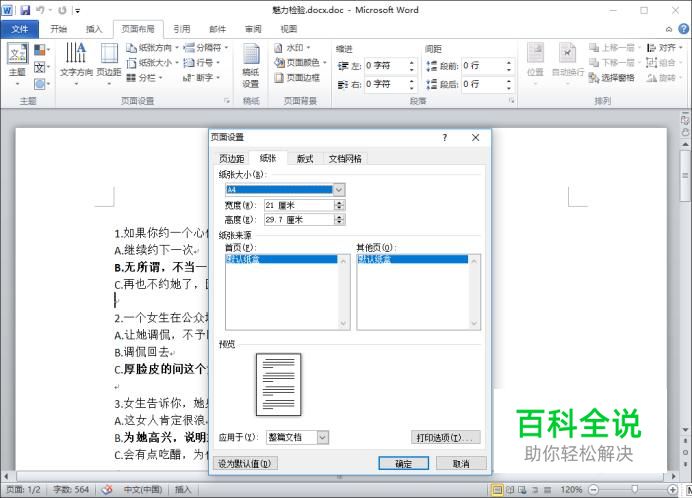Open the 主题 themes gallery button
The width and height of the screenshot is (692, 498).
17,64
